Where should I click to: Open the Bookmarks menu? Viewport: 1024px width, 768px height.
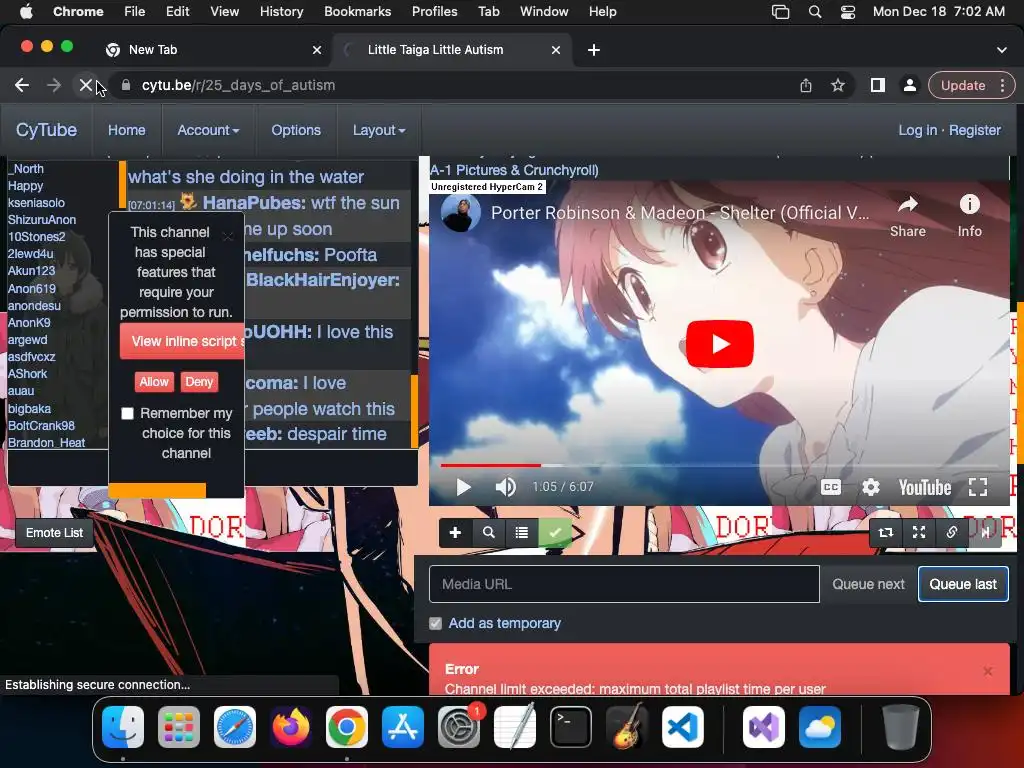tap(357, 12)
